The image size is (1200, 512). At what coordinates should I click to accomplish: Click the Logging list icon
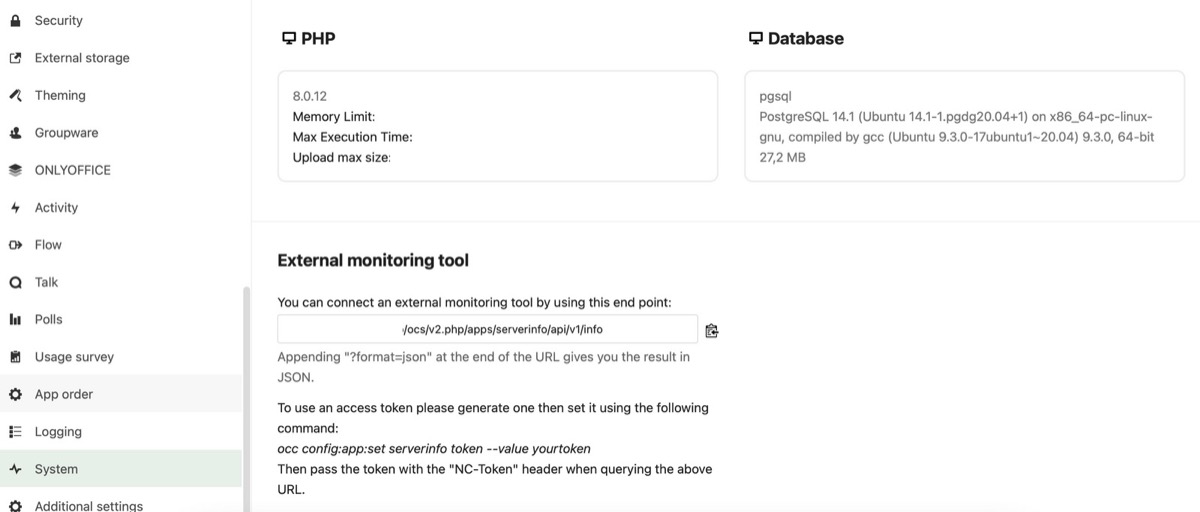15,432
